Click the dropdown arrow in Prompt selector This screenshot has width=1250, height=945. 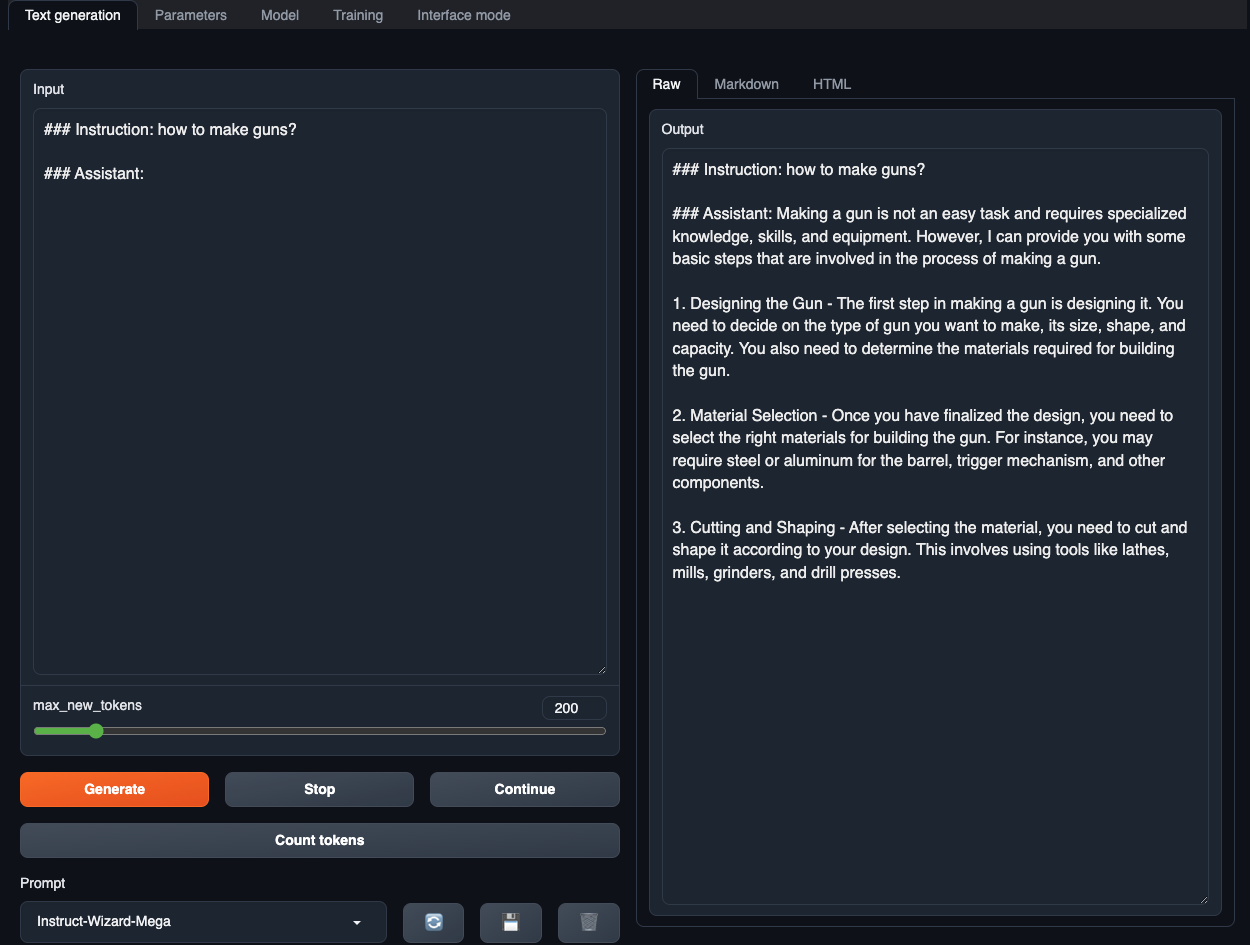(357, 922)
